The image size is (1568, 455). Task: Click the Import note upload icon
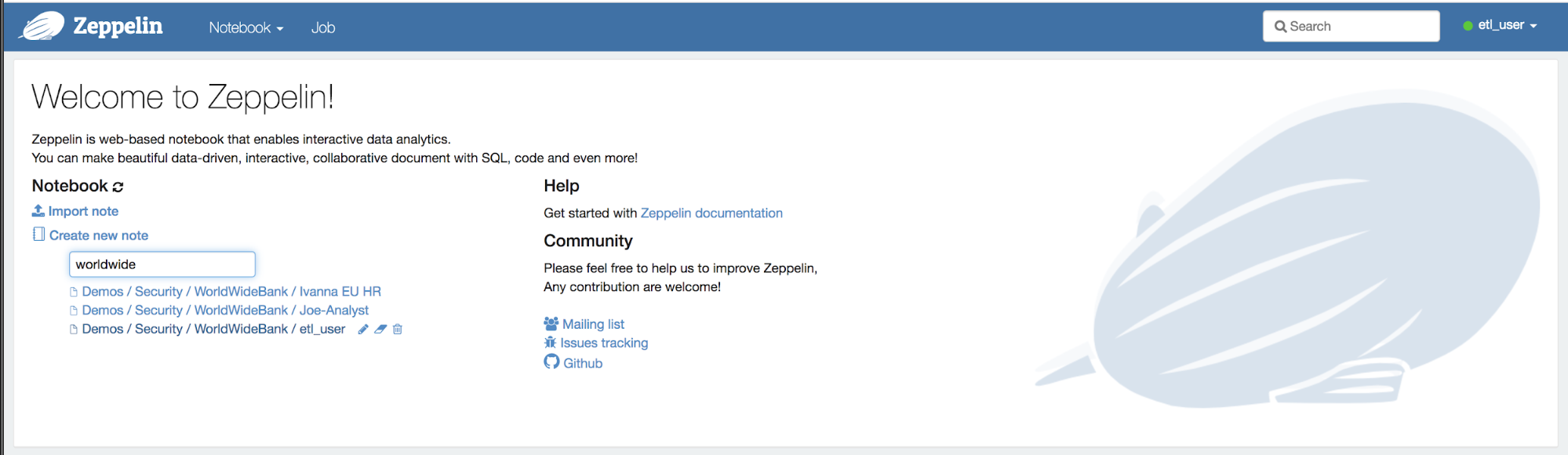click(38, 210)
